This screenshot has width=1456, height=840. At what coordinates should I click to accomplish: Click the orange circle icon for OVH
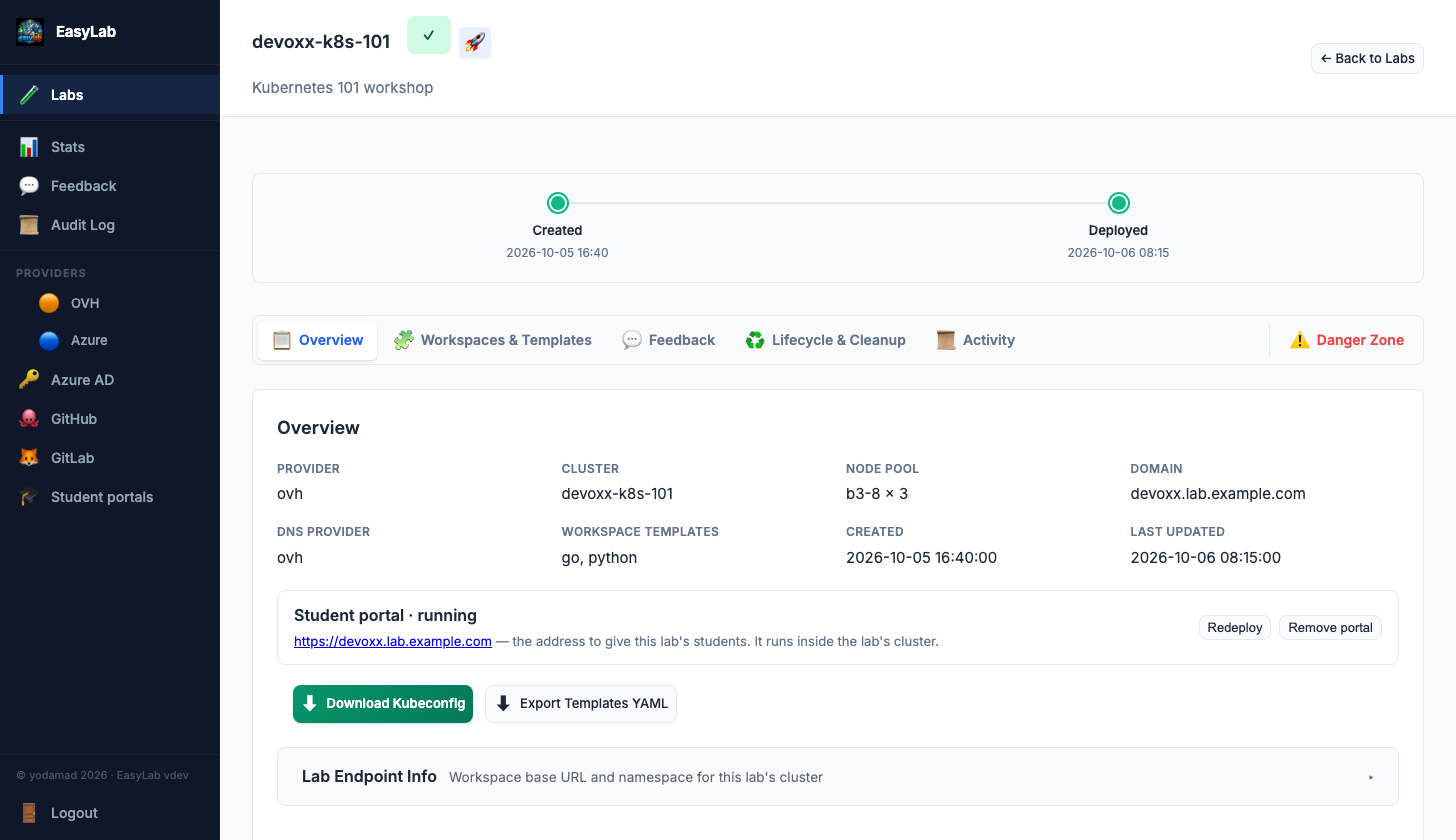point(49,303)
